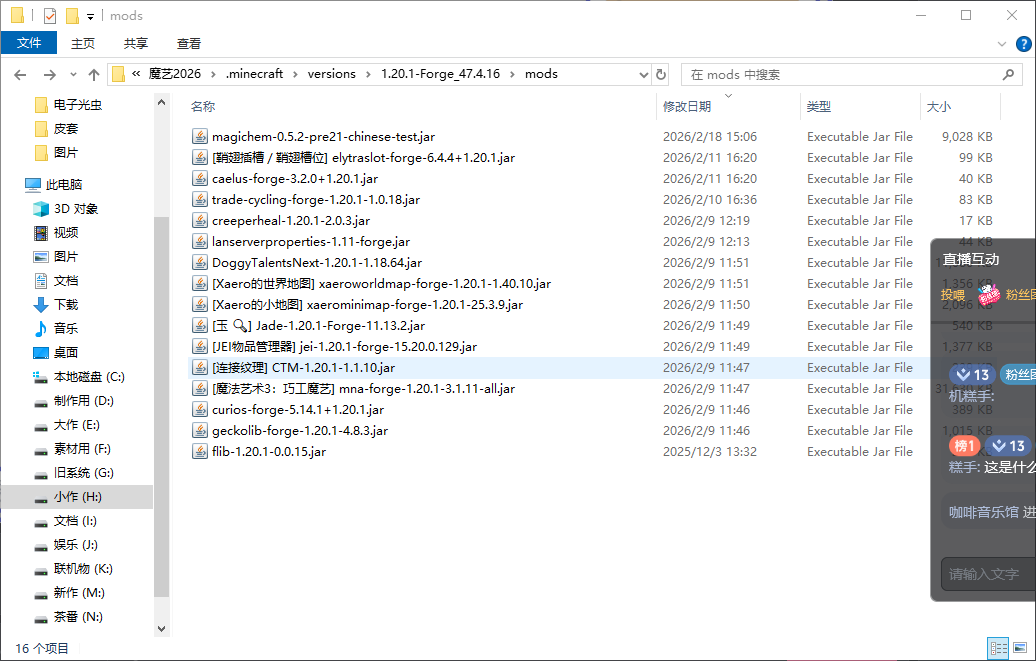Switch to the 主页 ribbon tab

(x=83, y=44)
